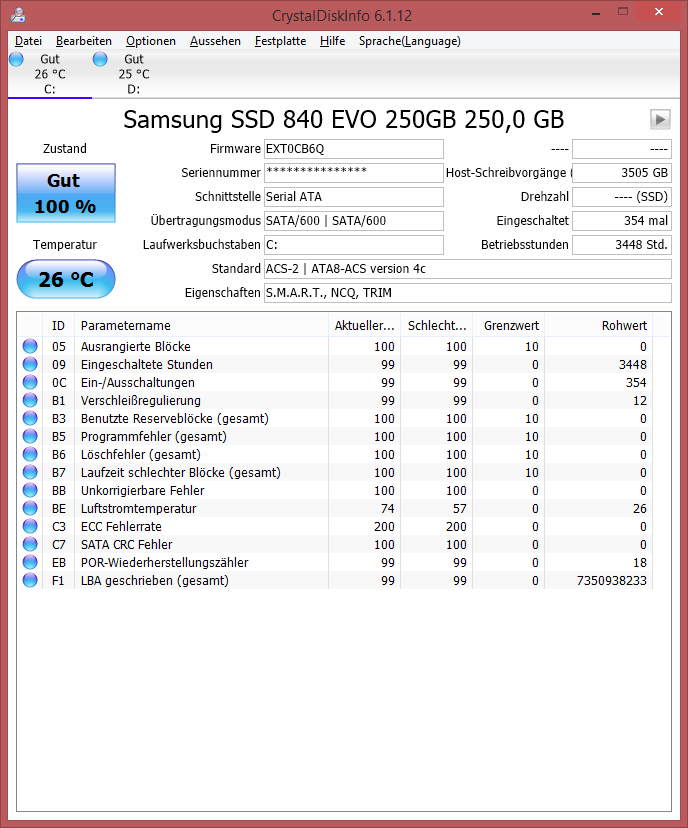Image resolution: width=688 pixels, height=828 pixels.
Task: Select the SATA CRC Fehler parameter name
Action: tap(126, 544)
